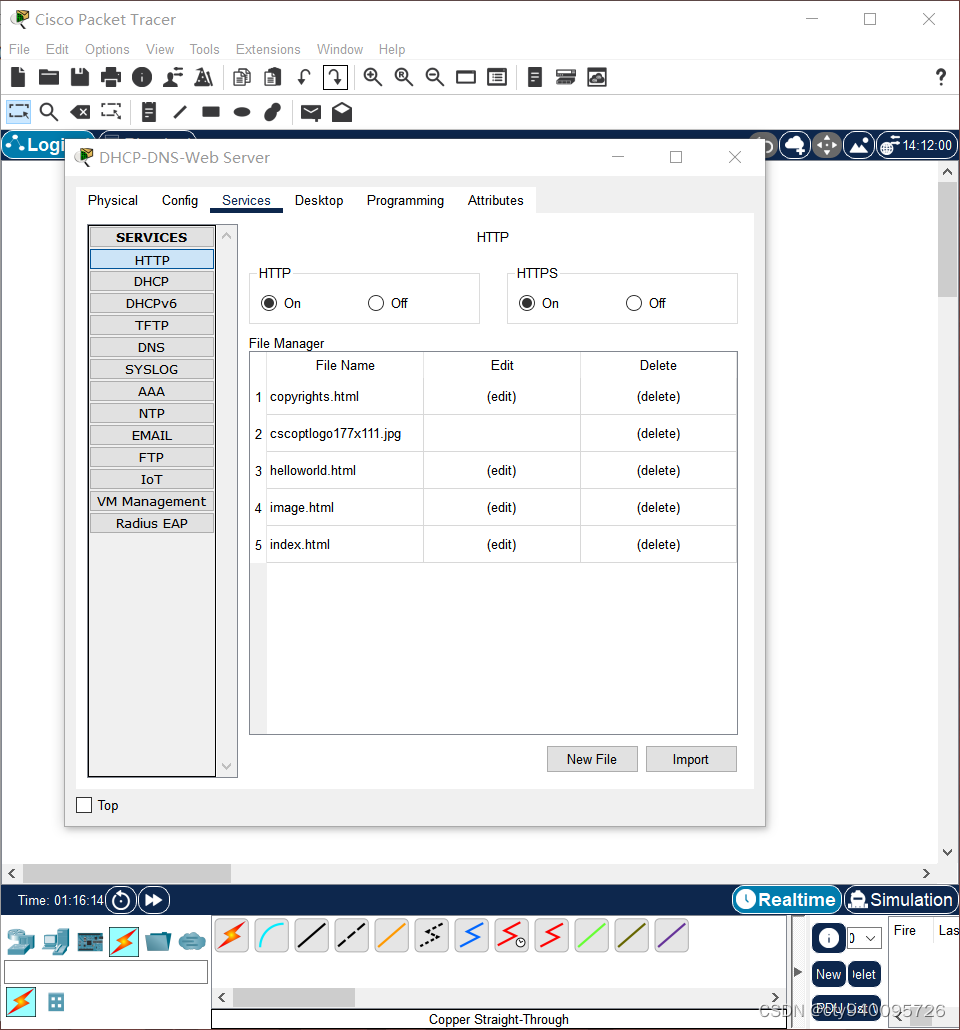Save the project with floppy disk icon
The height and width of the screenshot is (1030, 960).
(x=80, y=78)
